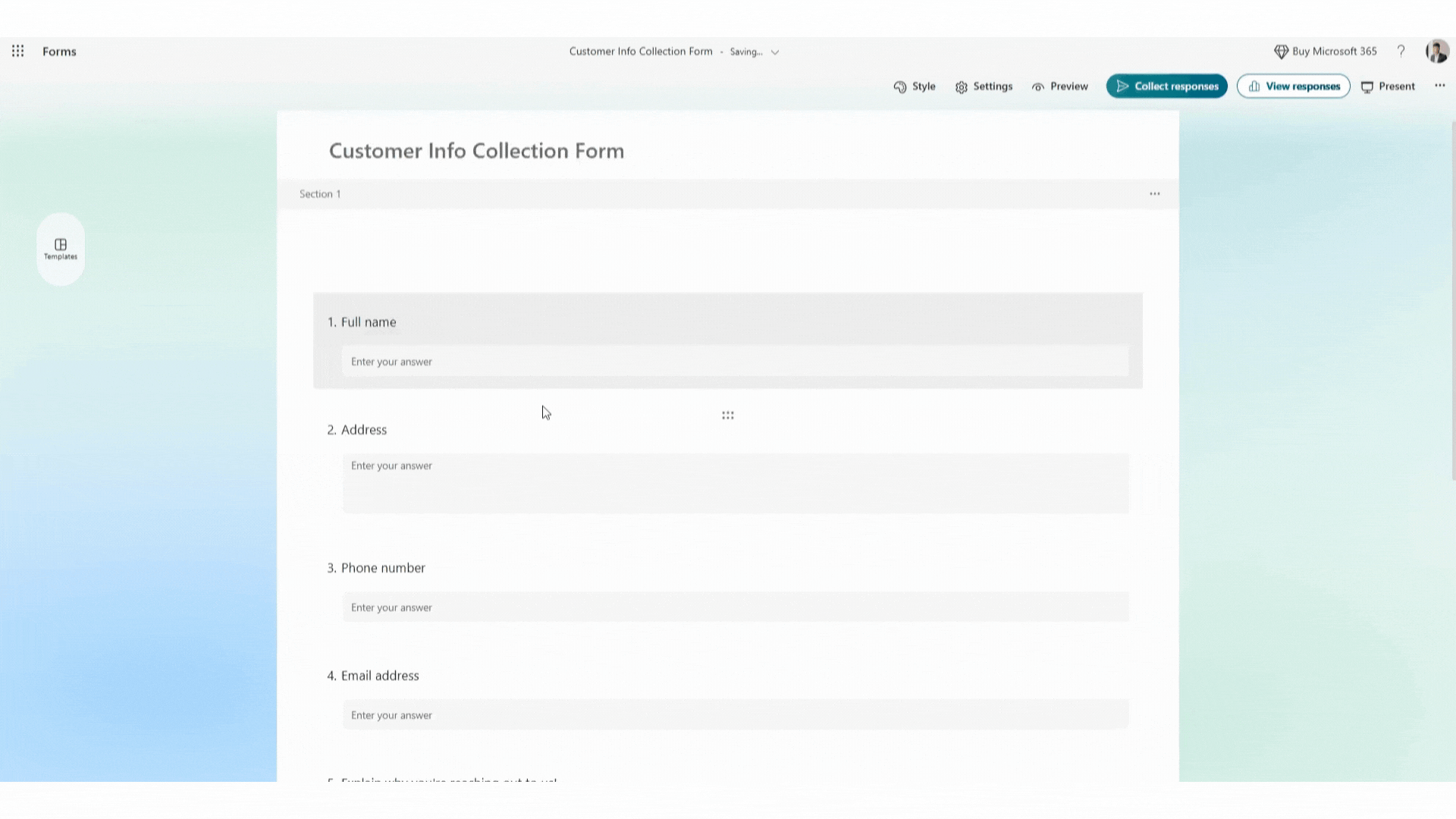Open the Templates side panel
The height and width of the screenshot is (819, 1456).
coord(61,249)
